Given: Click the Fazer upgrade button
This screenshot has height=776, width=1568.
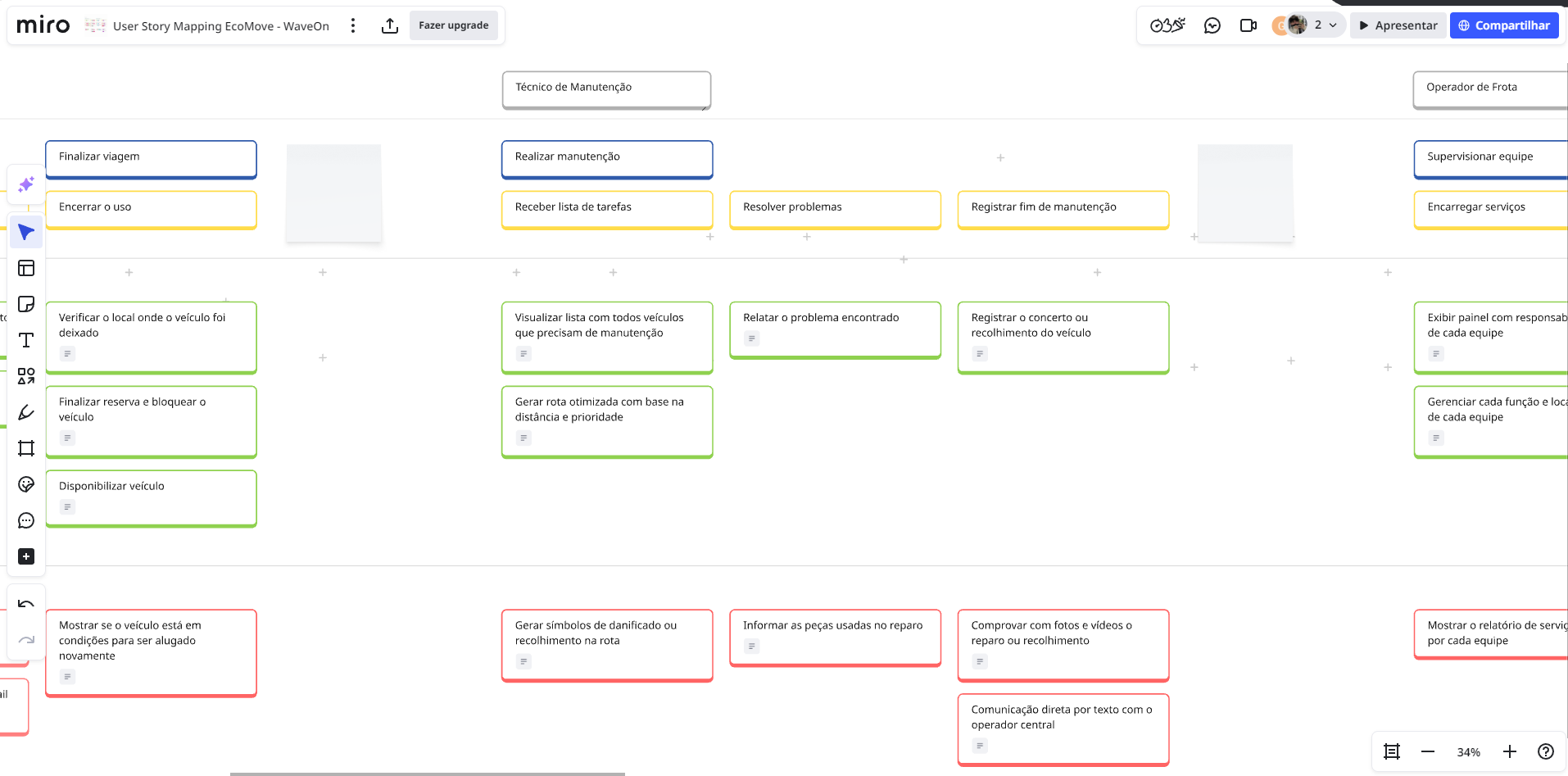Looking at the screenshot, I should coord(453,25).
